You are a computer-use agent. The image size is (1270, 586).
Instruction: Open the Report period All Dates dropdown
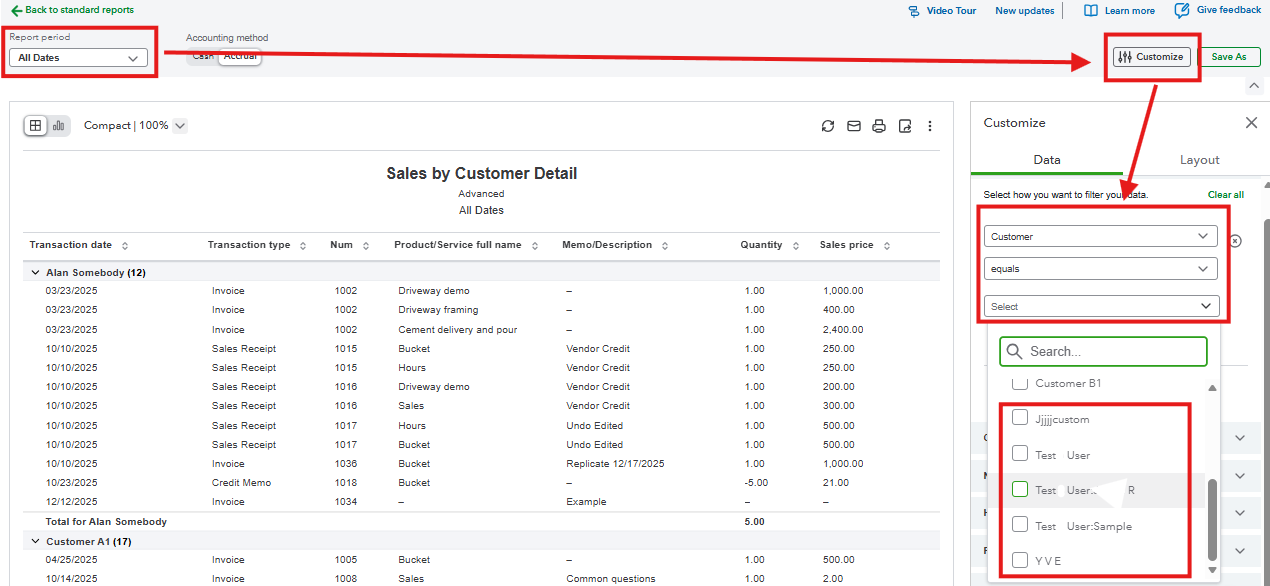click(78, 58)
